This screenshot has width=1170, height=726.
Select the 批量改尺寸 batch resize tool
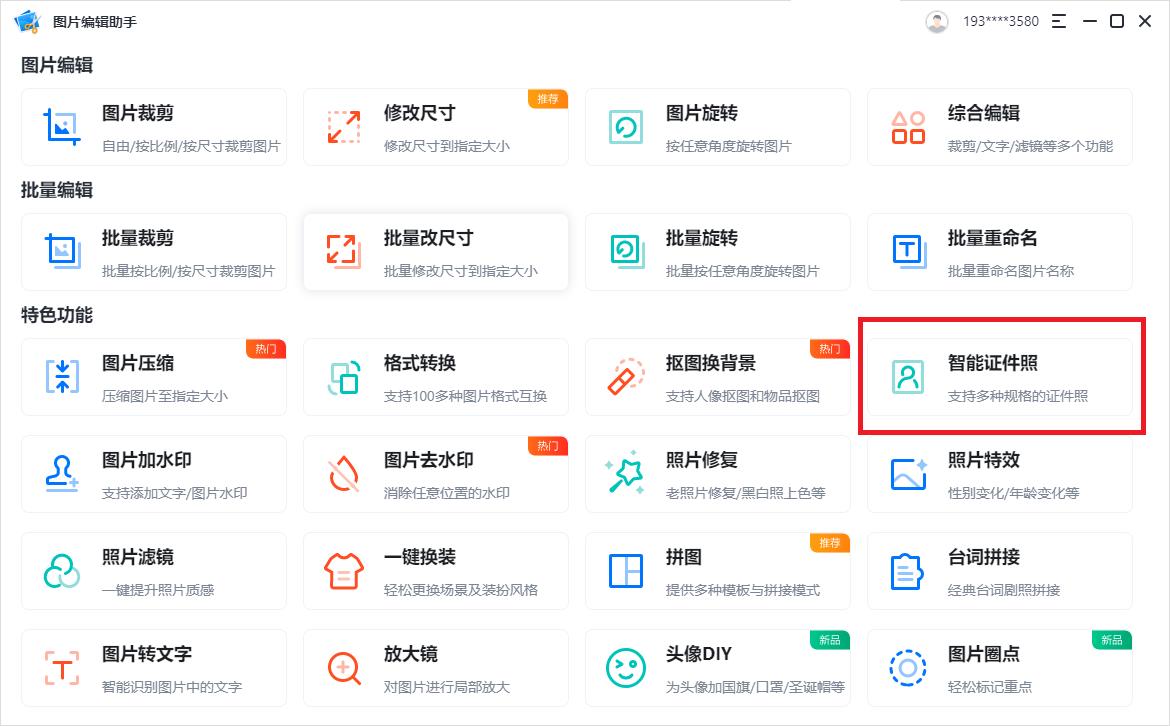pyautogui.click(x=436, y=252)
